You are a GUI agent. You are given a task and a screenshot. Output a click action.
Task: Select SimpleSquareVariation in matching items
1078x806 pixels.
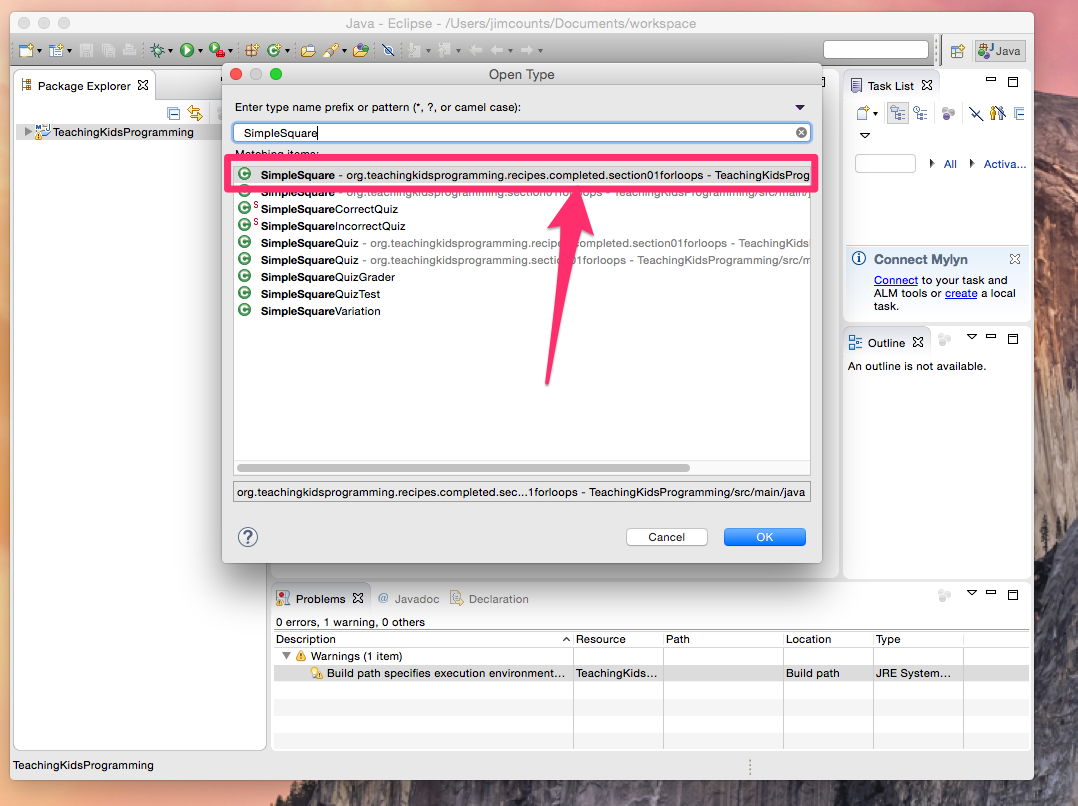320,311
